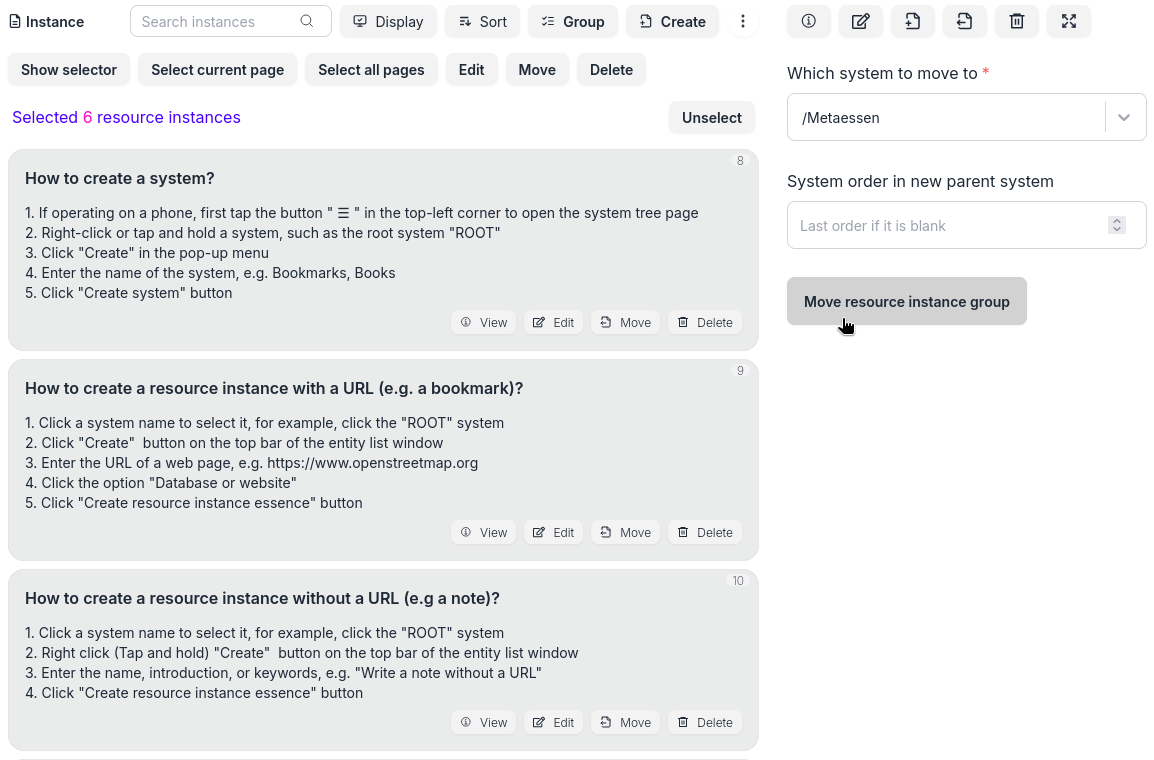Open the Display options
Image resolution: width=1154 pixels, height=760 pixels.
388,21
